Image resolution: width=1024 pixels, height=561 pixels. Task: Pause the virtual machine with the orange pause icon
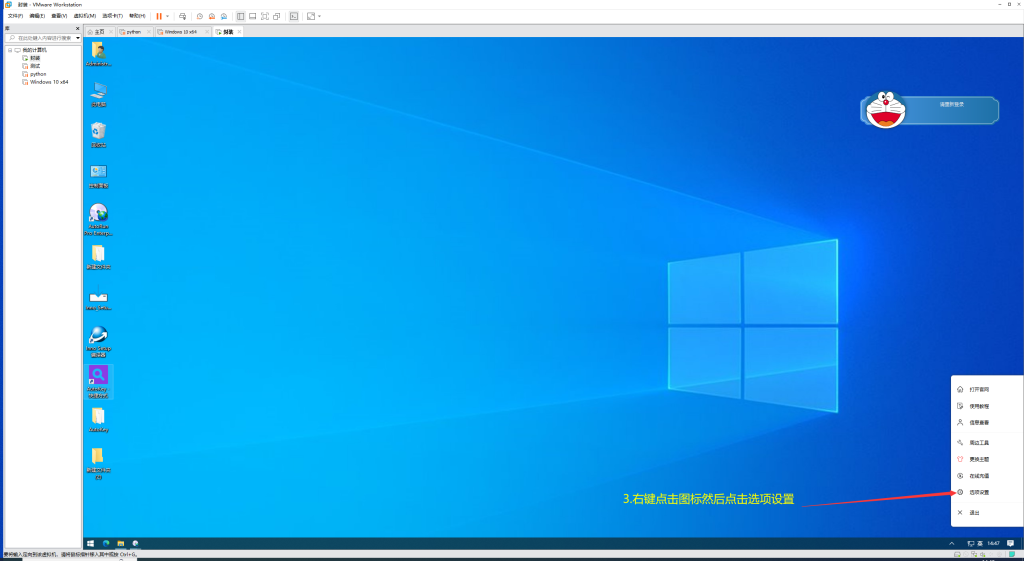pos(159,16)
